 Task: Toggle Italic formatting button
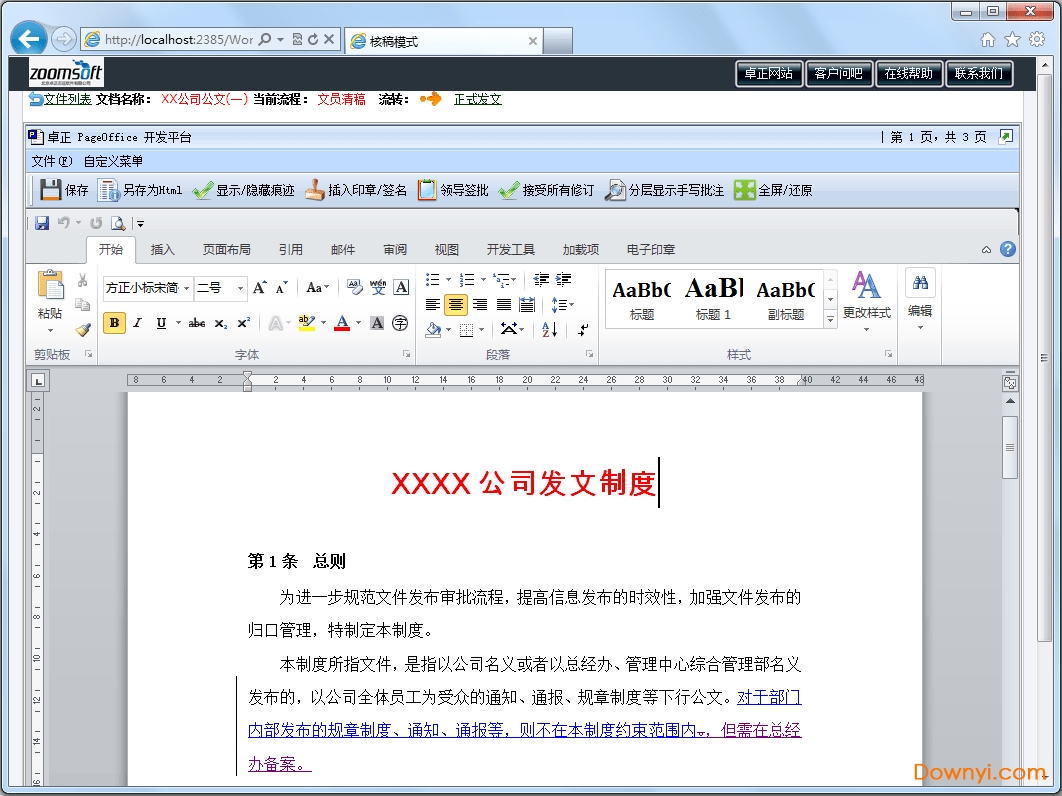click(x=137, y=323)
